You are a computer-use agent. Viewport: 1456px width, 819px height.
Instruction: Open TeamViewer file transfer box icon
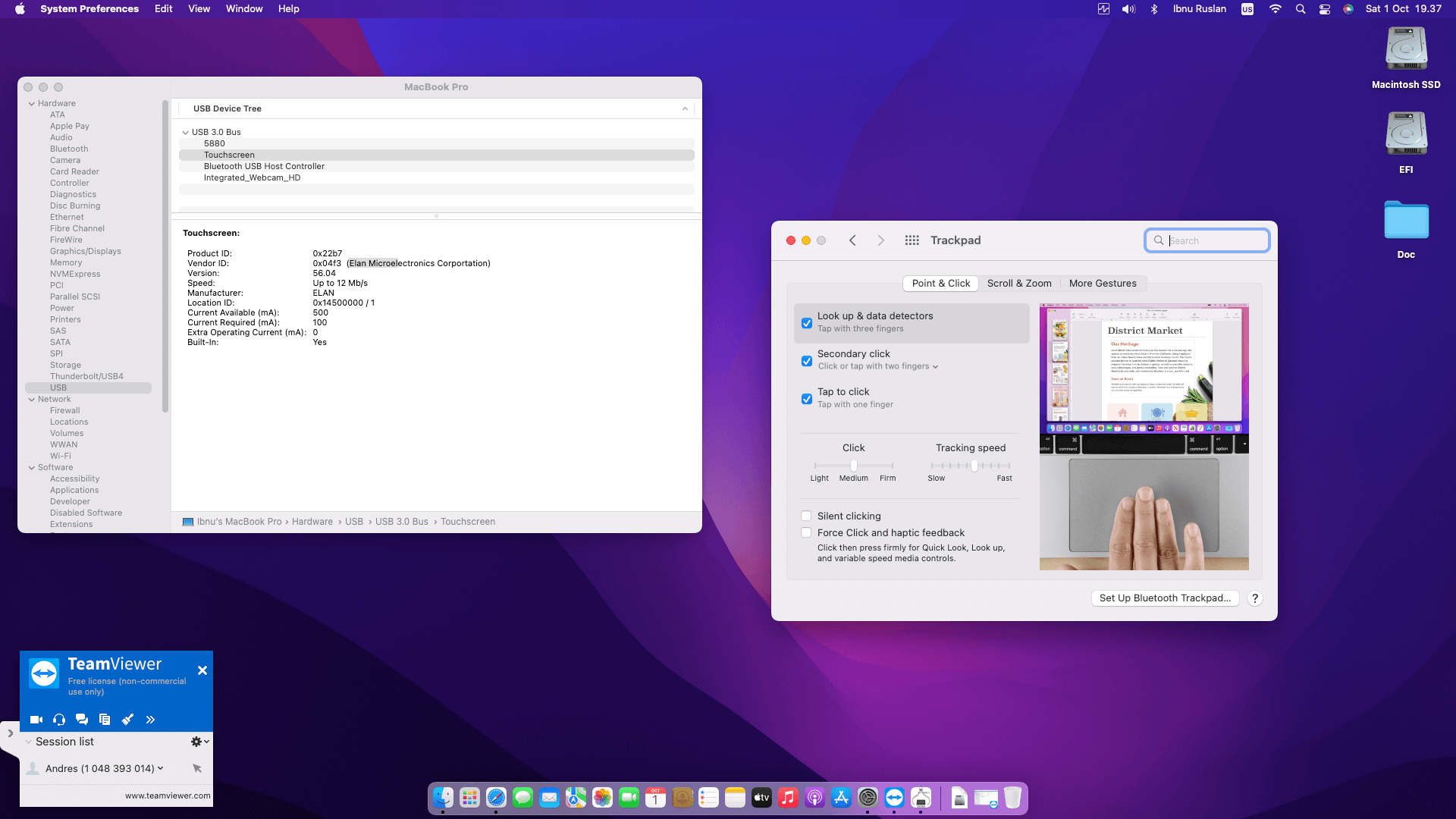pyautogui.click(x=105, y=720)
